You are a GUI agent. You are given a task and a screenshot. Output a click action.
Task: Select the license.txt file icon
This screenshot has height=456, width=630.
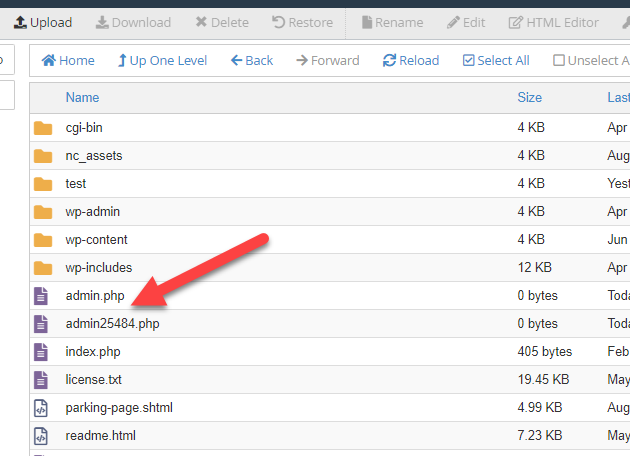pos(41,380)
